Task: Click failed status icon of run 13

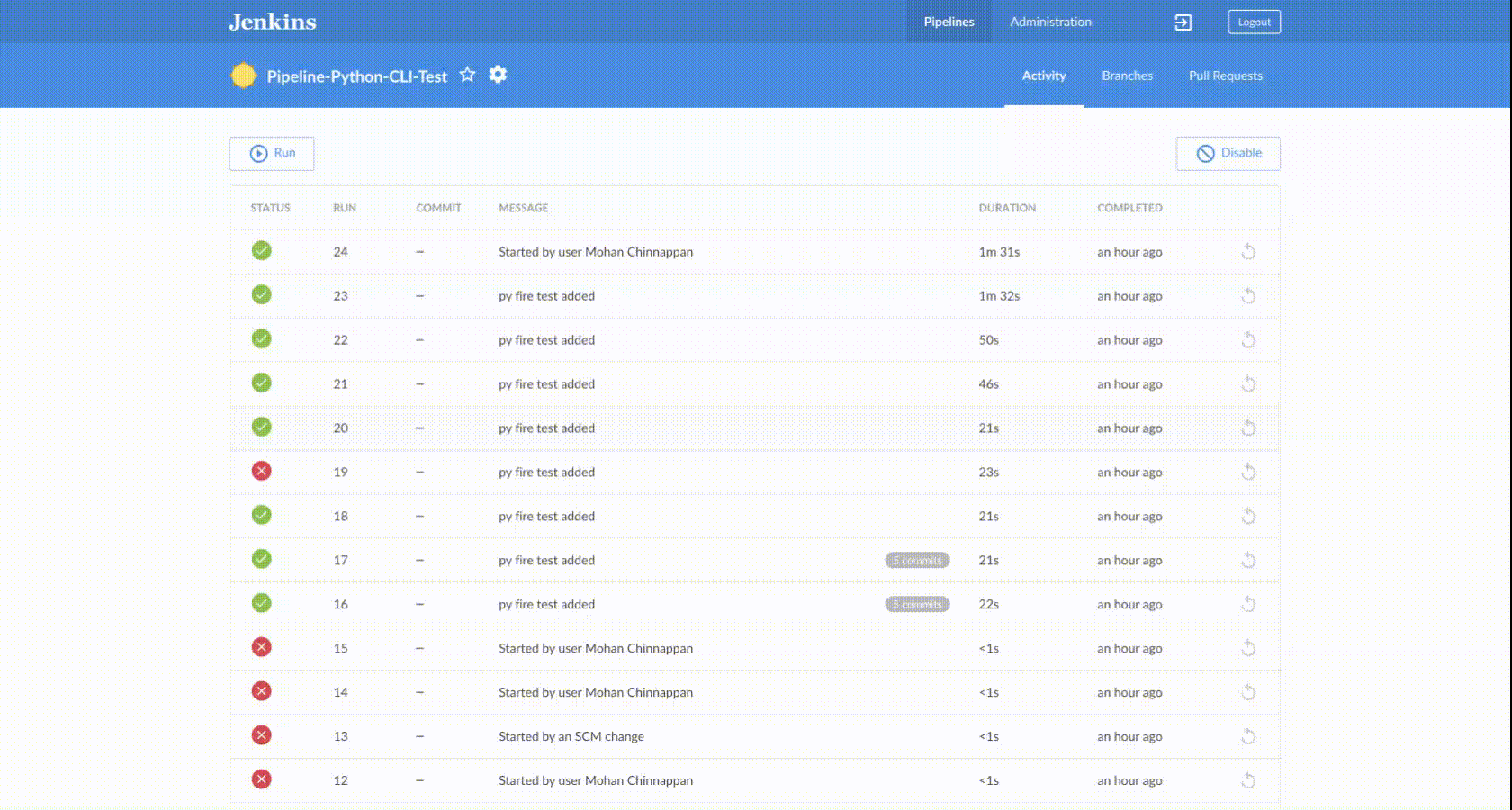Action: (x=262, y=735)
